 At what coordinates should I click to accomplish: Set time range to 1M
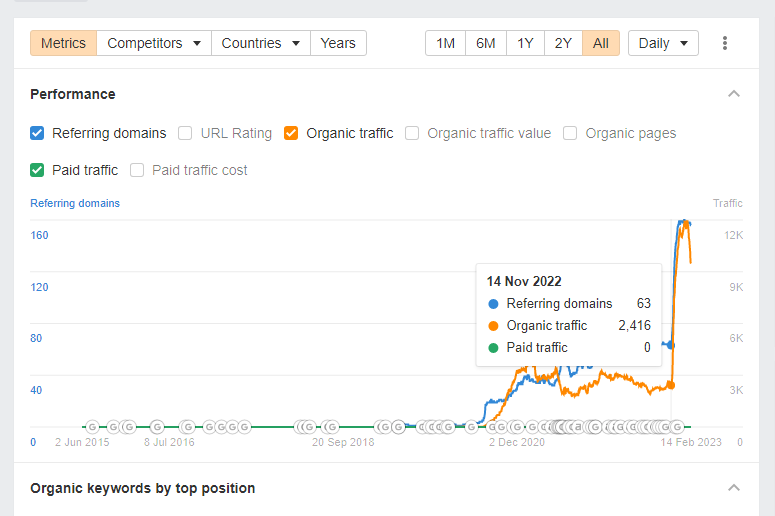[446, 43]
